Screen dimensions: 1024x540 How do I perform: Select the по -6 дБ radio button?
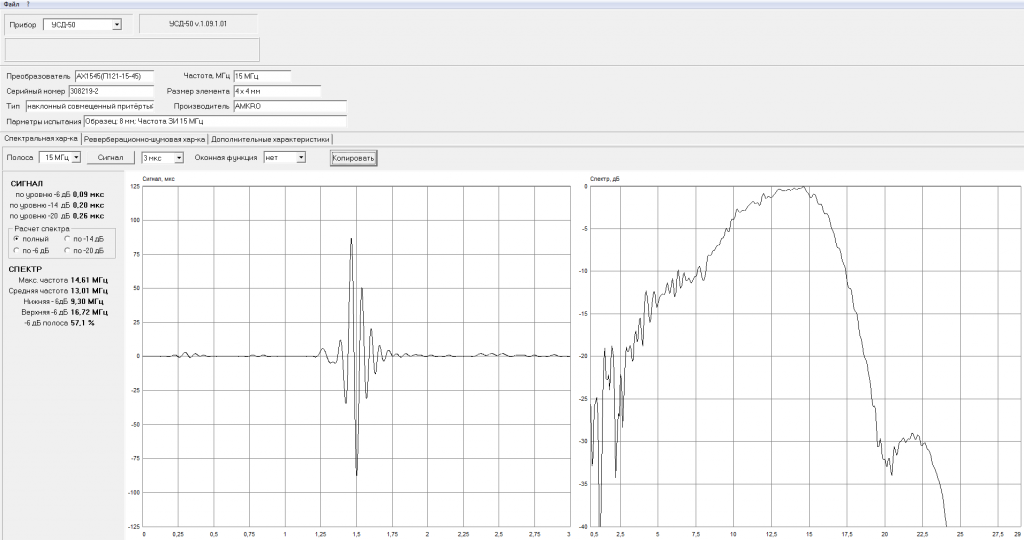click(x=16, y=251)
